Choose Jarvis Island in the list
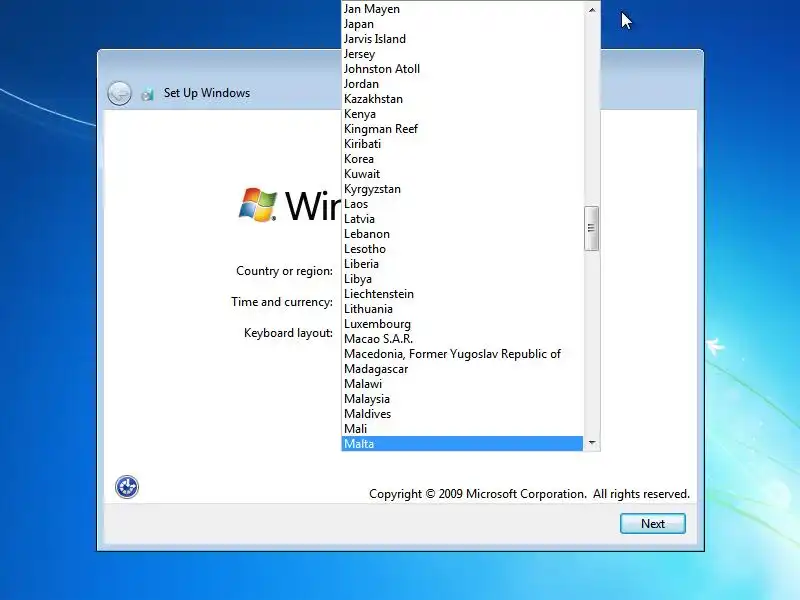The height and width of the screenshot is (600, 800). pyautogui.click(x=462, y=39)
